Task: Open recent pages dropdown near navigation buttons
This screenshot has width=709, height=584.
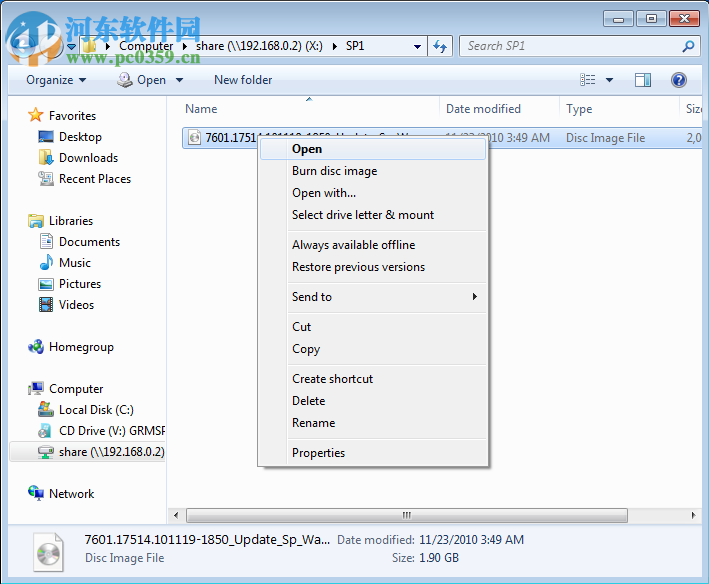Action: point(71,46)
